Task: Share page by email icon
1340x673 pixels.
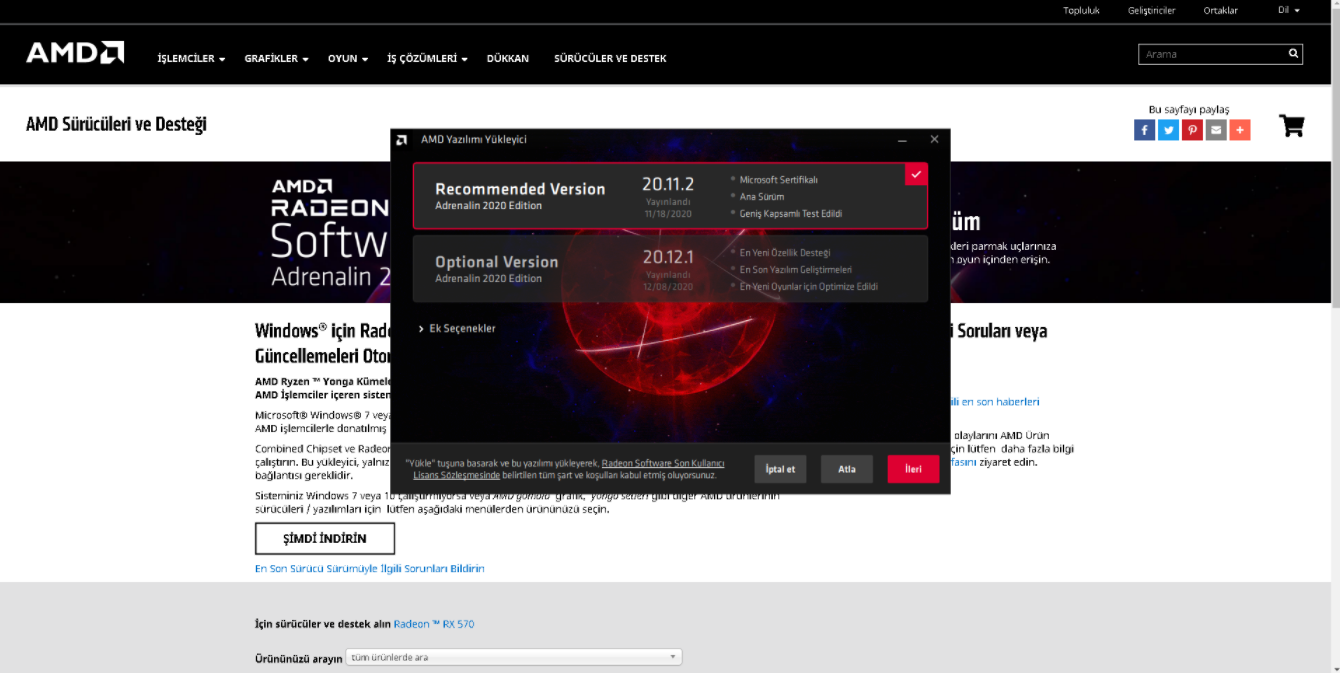Action: pyautogui.click(x=1216, y=130)
